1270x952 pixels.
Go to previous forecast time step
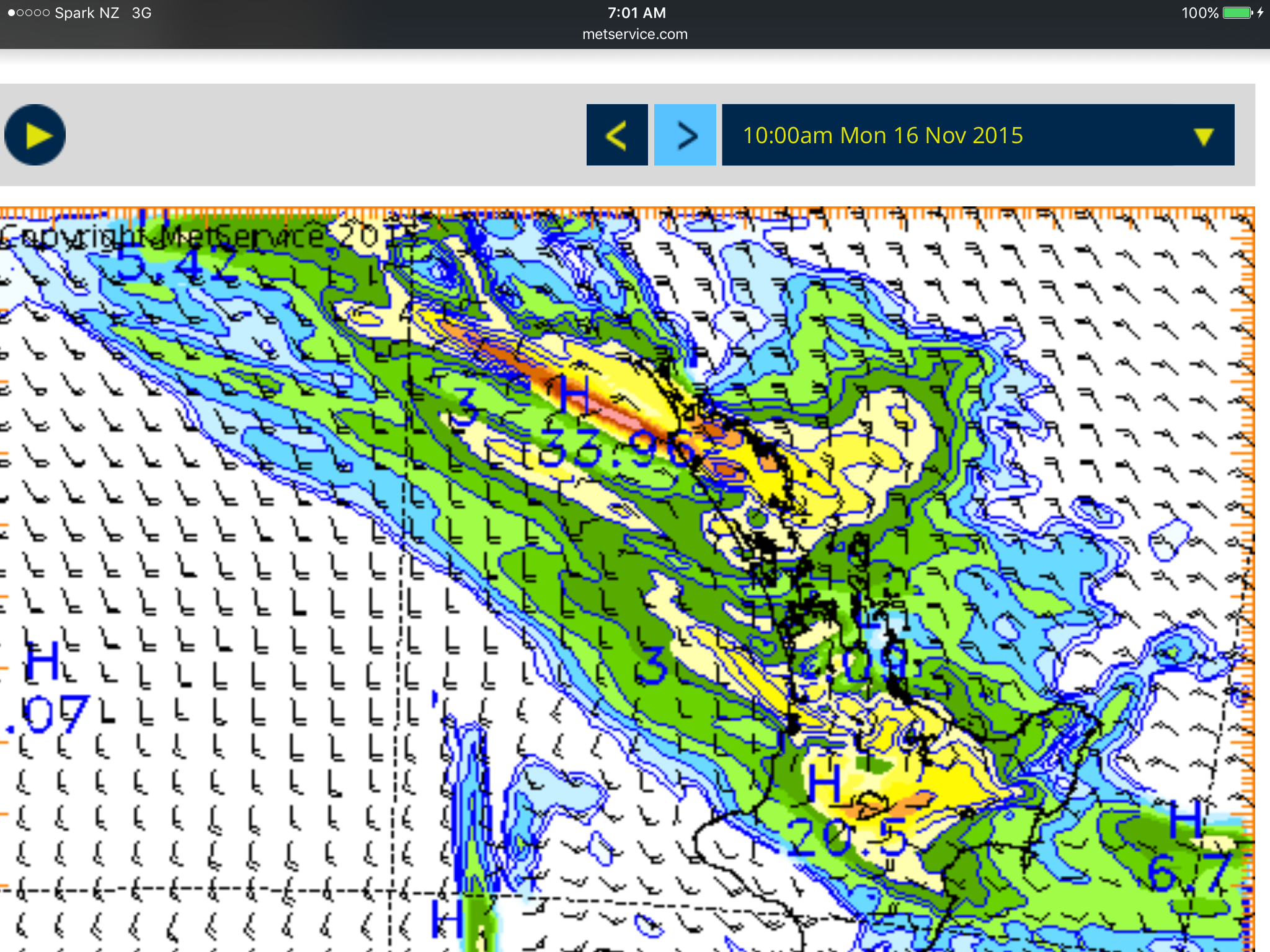click(617, 135)
